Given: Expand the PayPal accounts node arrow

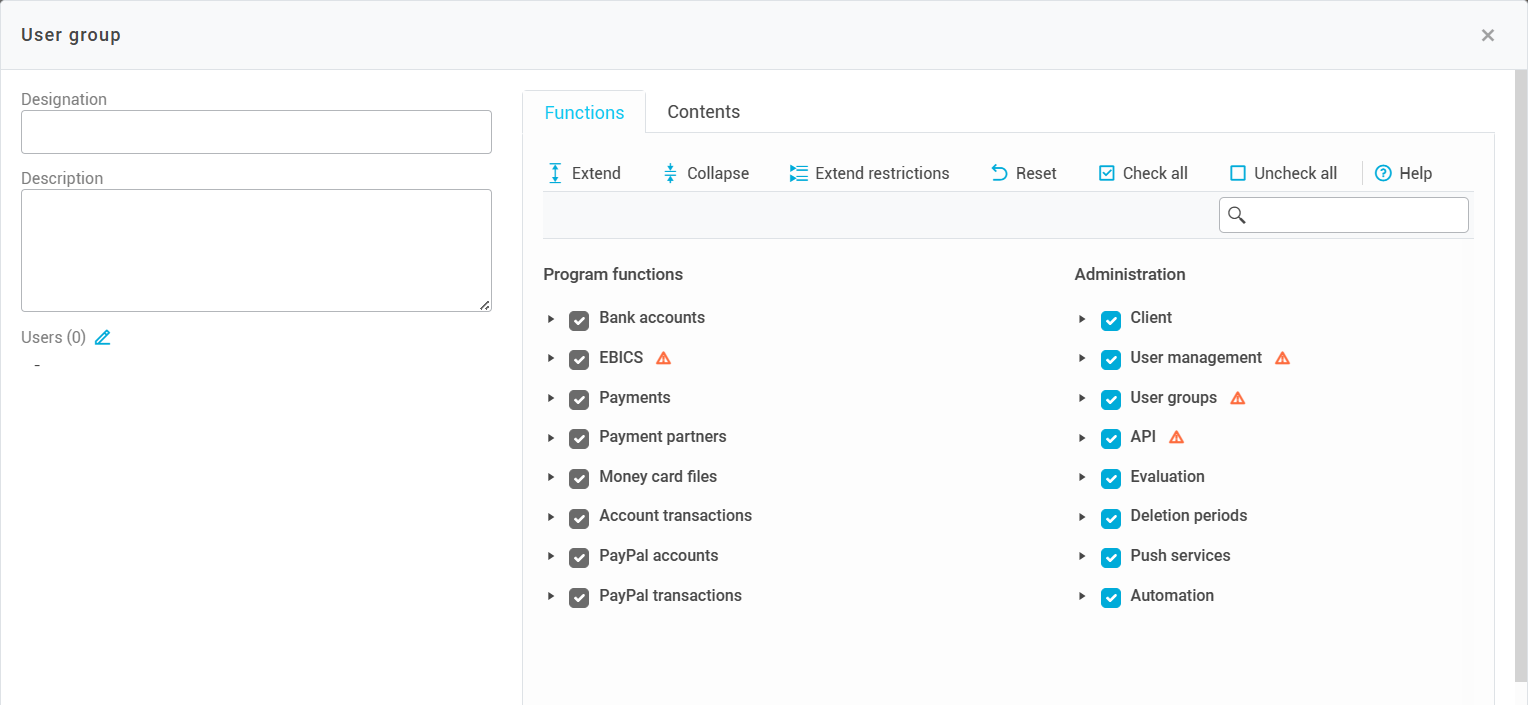Looking at the screenshot, I should (x=551, y=556).
